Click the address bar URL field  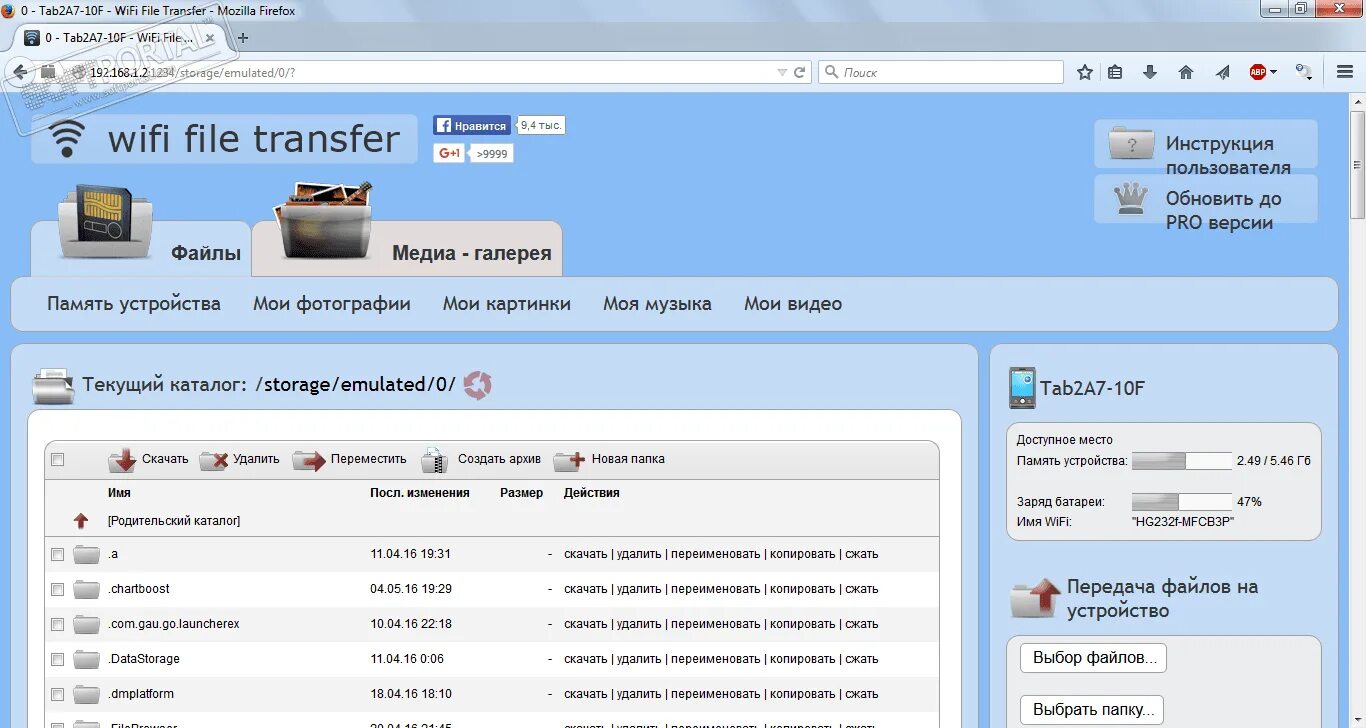[430, 72]
